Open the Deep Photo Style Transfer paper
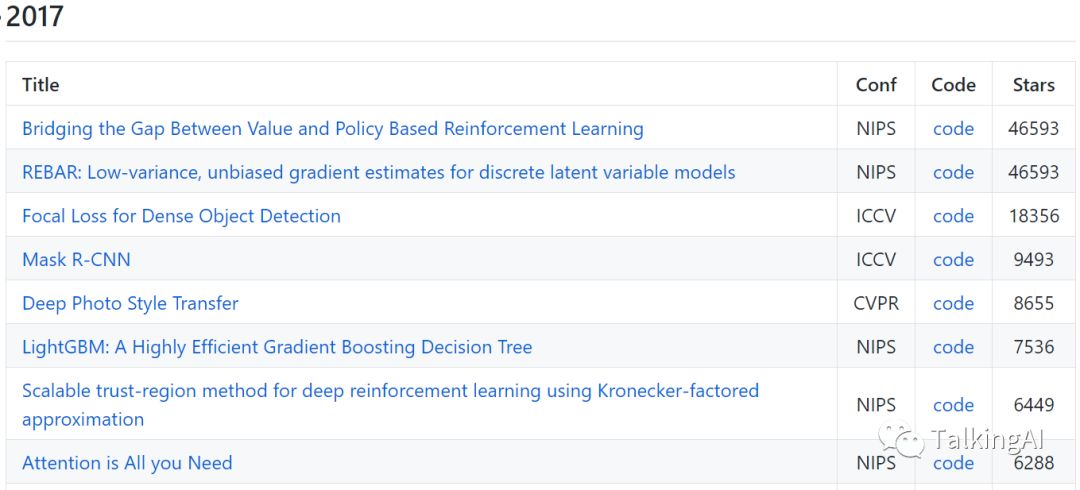This screenshot has width=1080, height=490. tap(130, 303)
